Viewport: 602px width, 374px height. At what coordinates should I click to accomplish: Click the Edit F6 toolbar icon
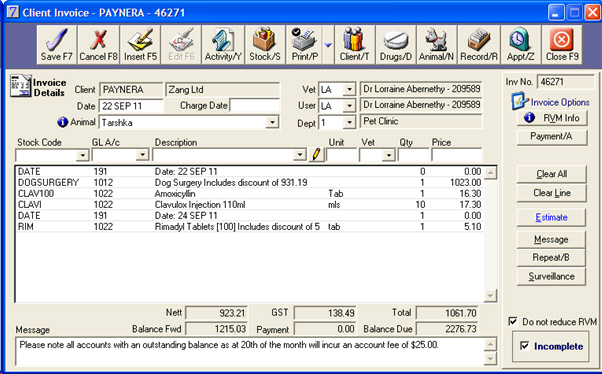[x=181, y=45]
